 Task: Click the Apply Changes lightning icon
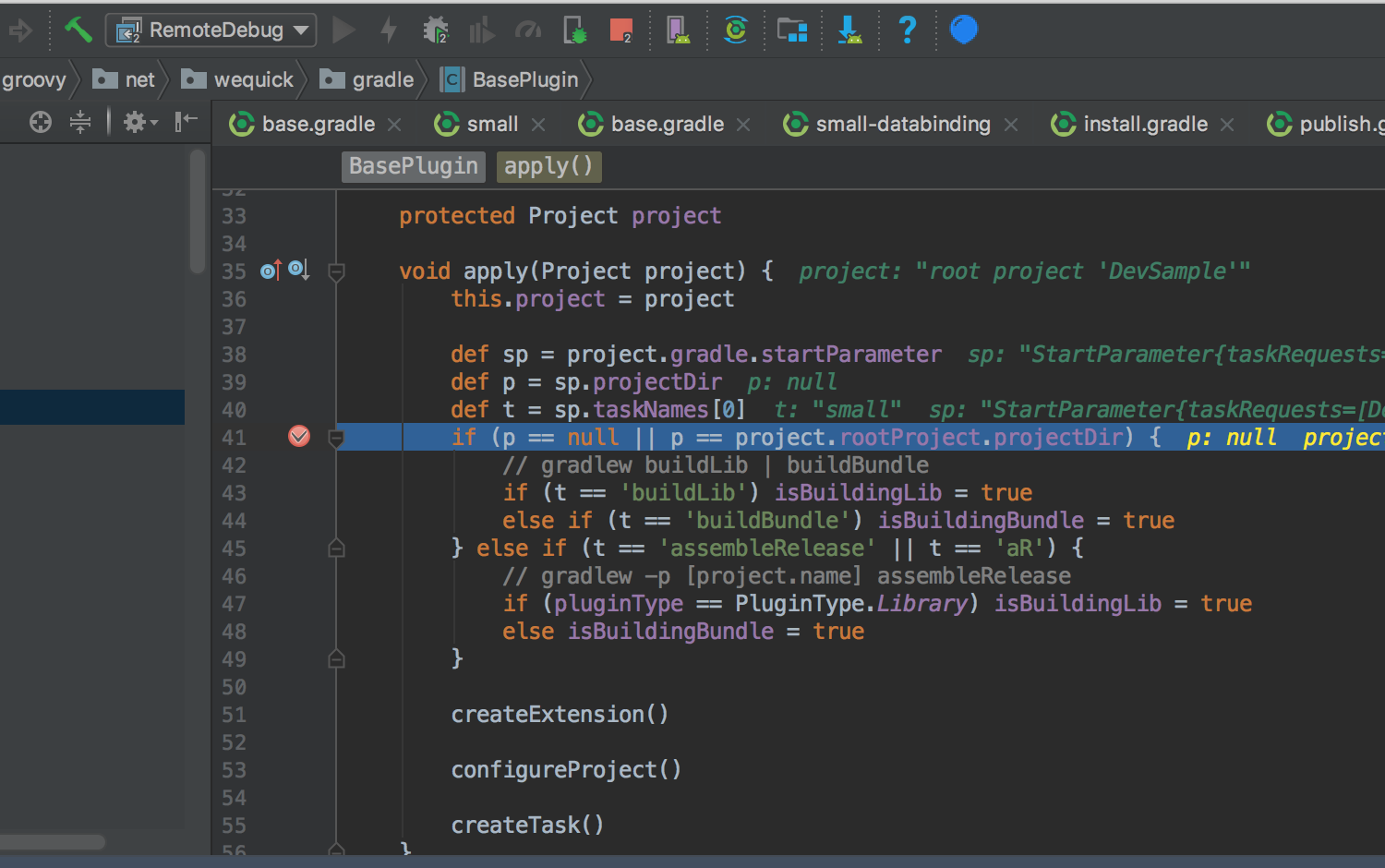coord(389,30)
